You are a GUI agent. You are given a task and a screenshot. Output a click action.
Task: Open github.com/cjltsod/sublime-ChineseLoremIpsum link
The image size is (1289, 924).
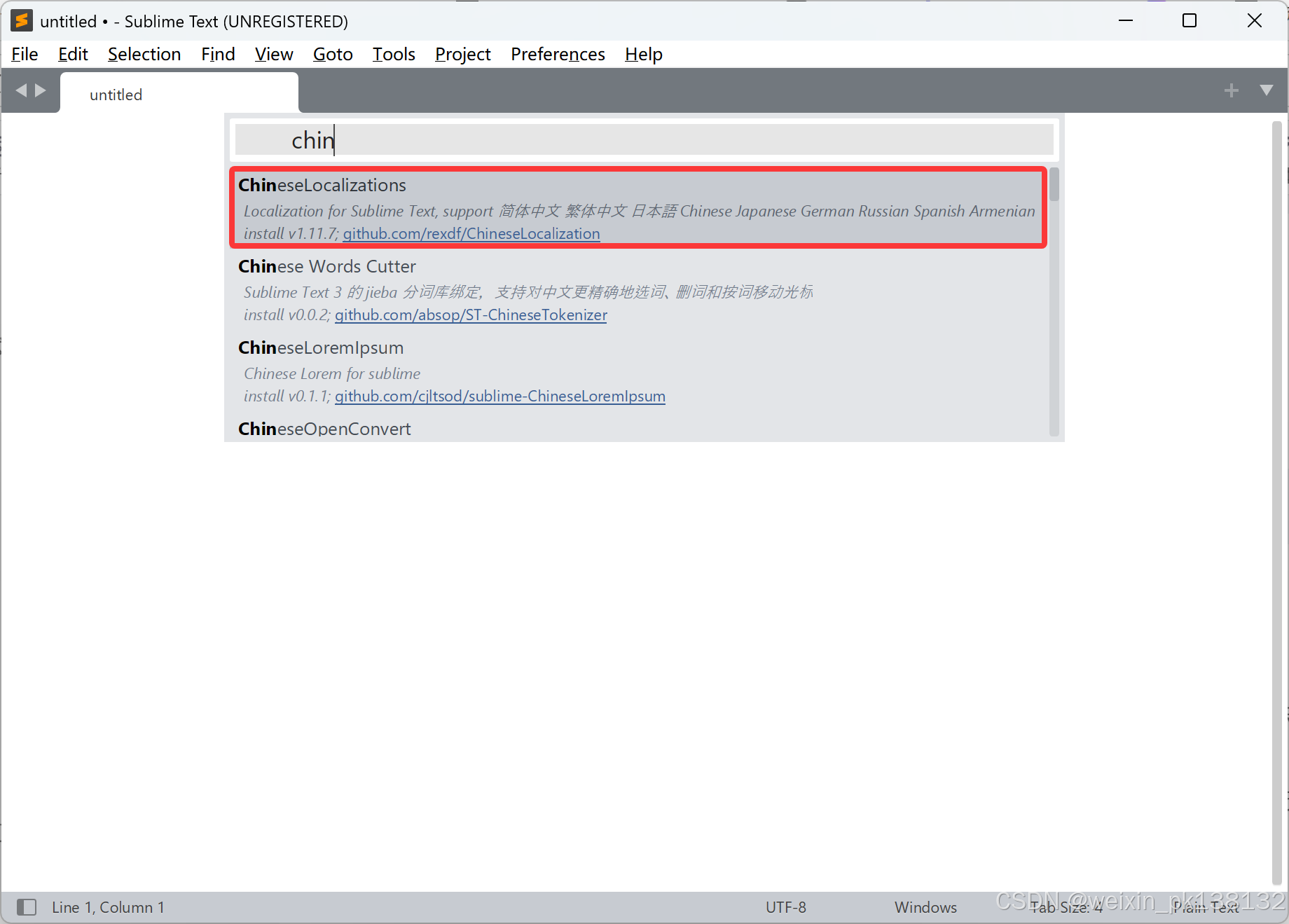[500, 397]
